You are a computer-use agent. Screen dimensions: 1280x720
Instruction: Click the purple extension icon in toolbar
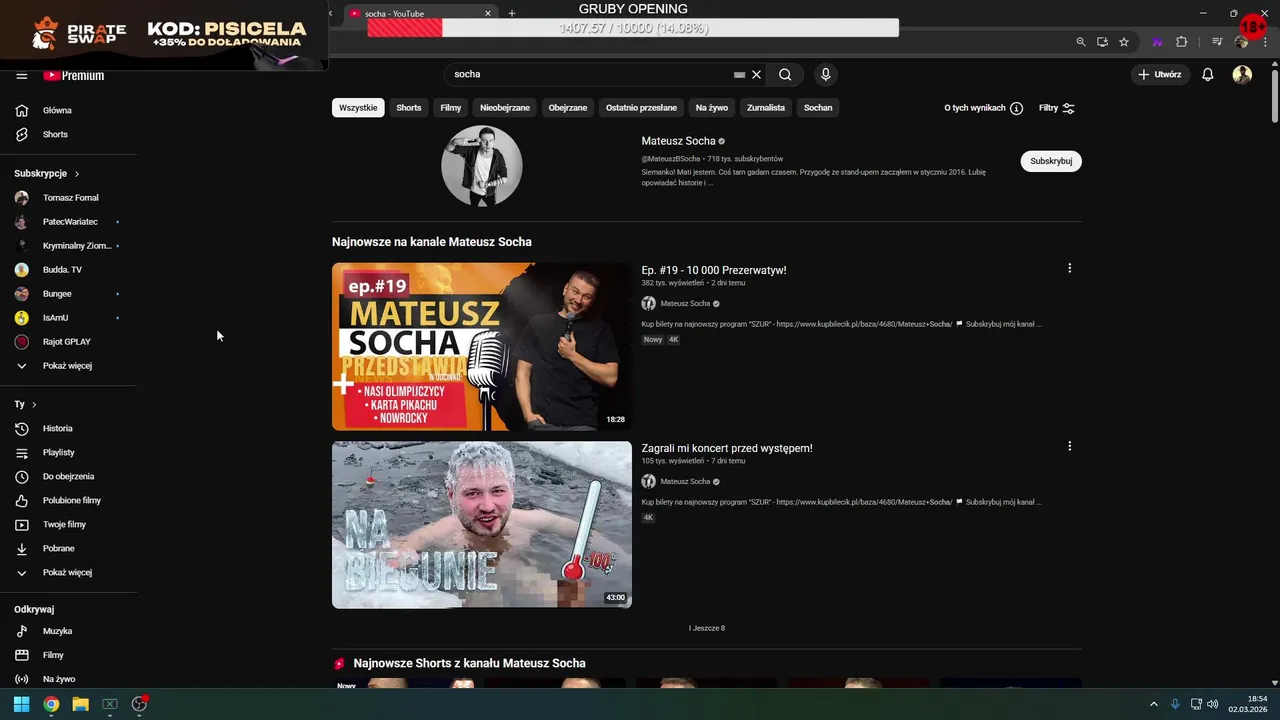[x=1157, y=42]
